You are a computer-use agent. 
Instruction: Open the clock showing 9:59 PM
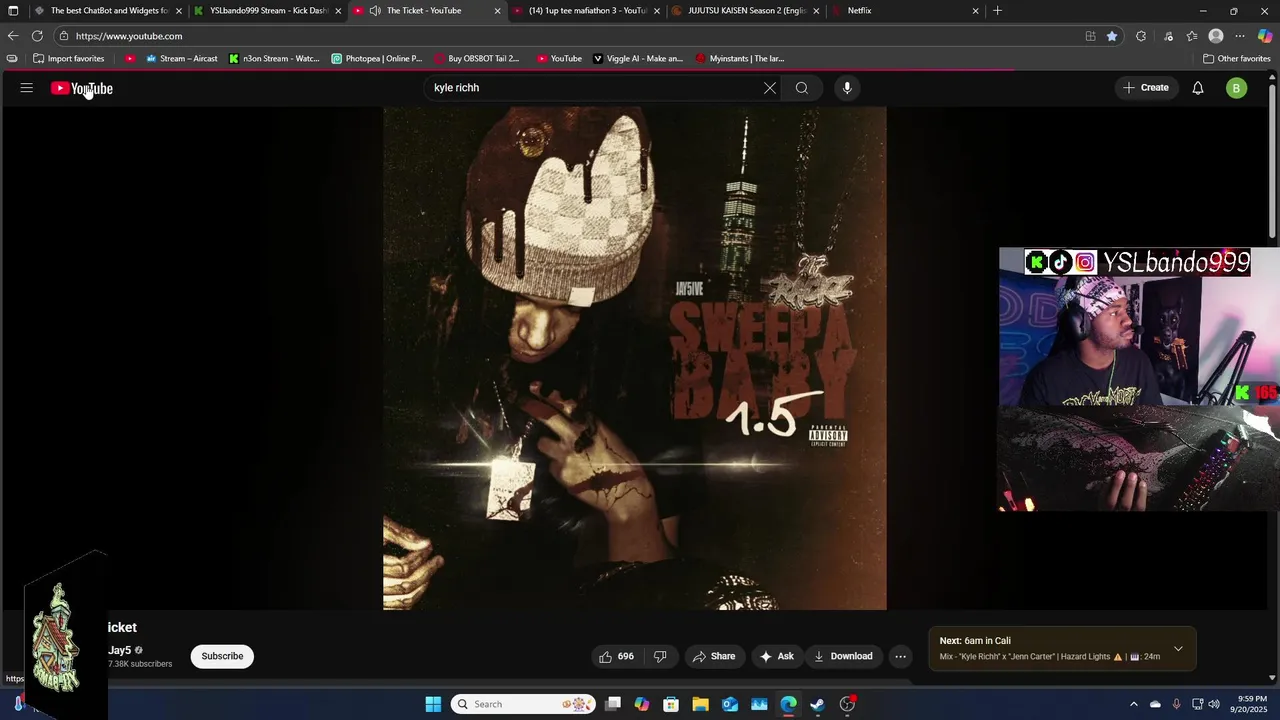1252,704
